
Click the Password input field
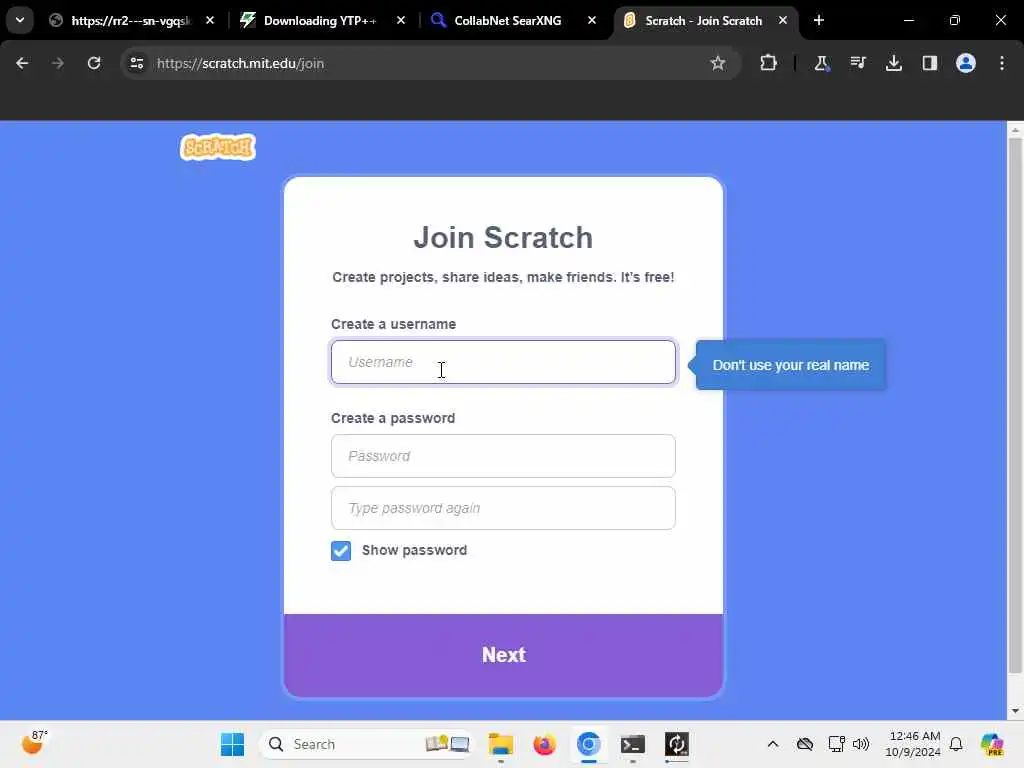tap(503, 456)
